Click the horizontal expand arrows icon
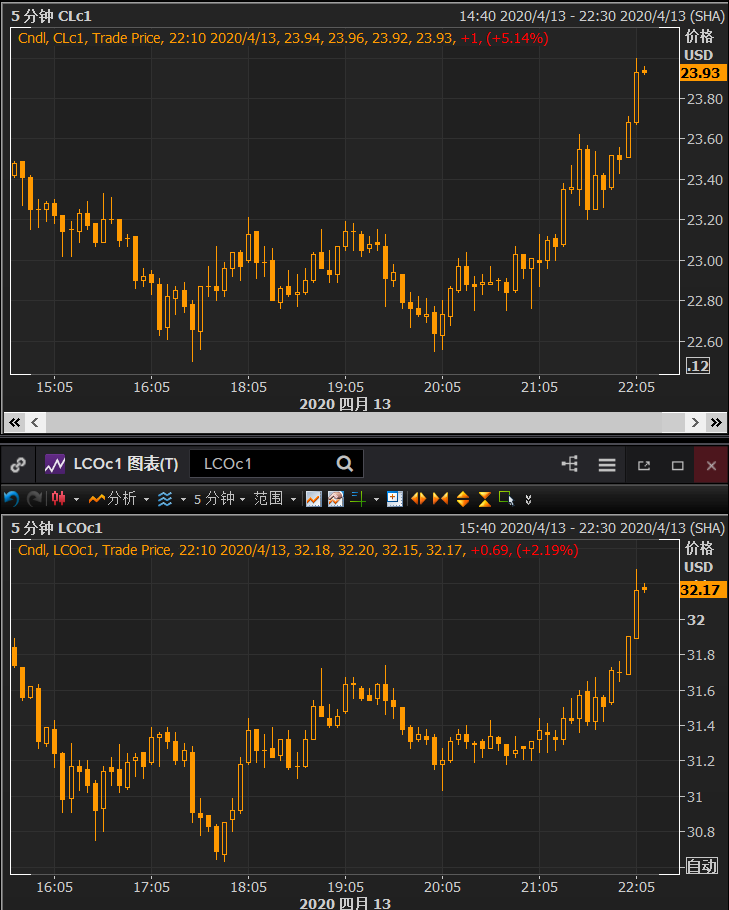 coord(418,498)
